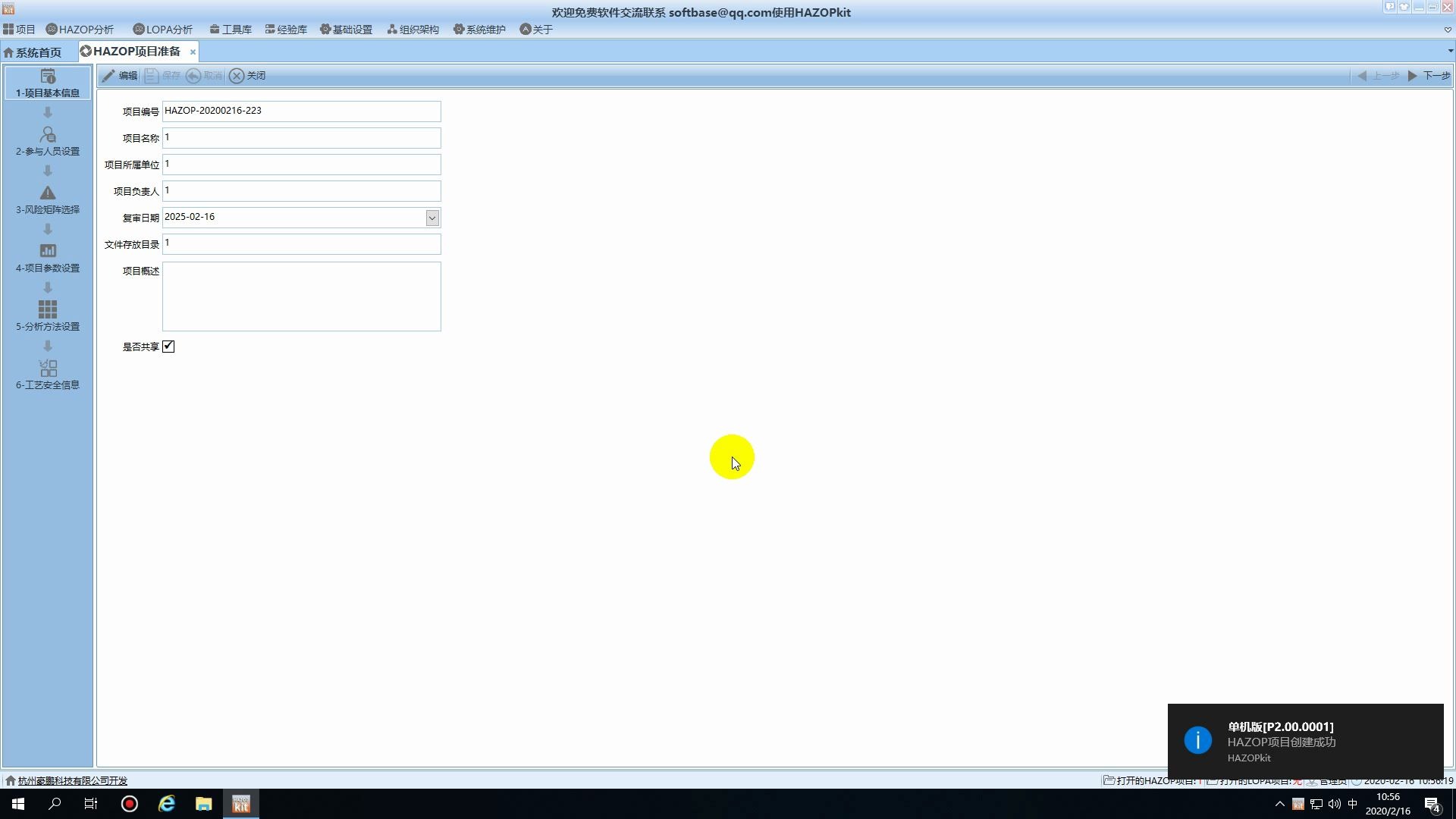
Task: Click the 项目名称 input field
Action: (301, 138)
